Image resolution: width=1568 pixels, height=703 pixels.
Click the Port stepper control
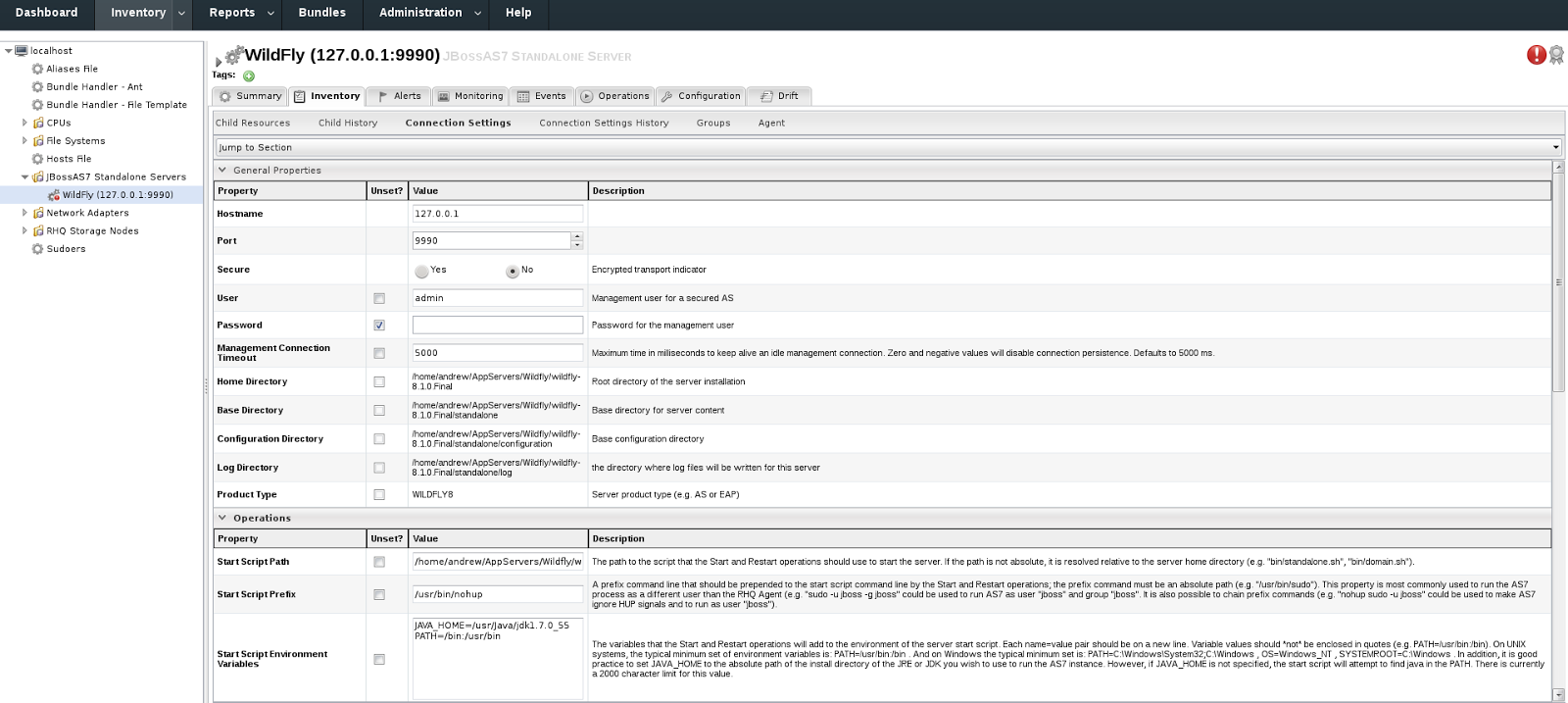pos(577,240)
